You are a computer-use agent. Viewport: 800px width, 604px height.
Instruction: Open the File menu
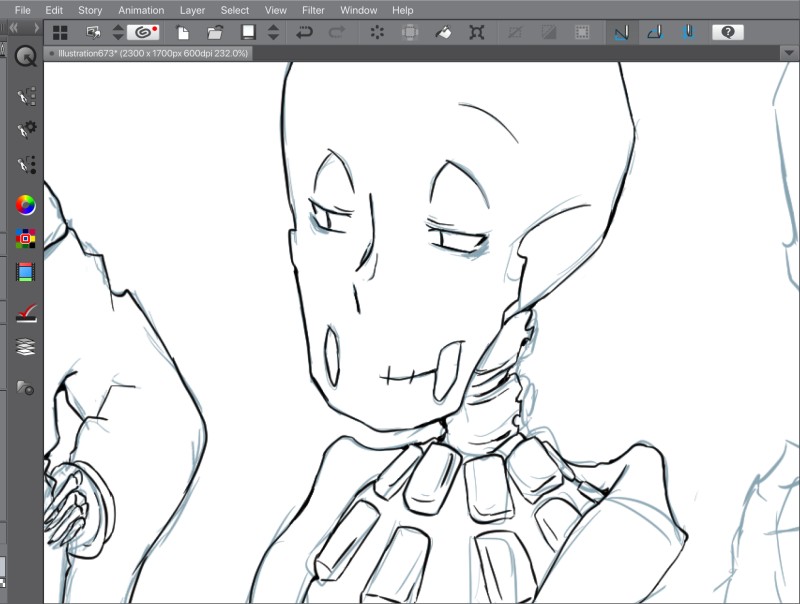pos(22,10)
